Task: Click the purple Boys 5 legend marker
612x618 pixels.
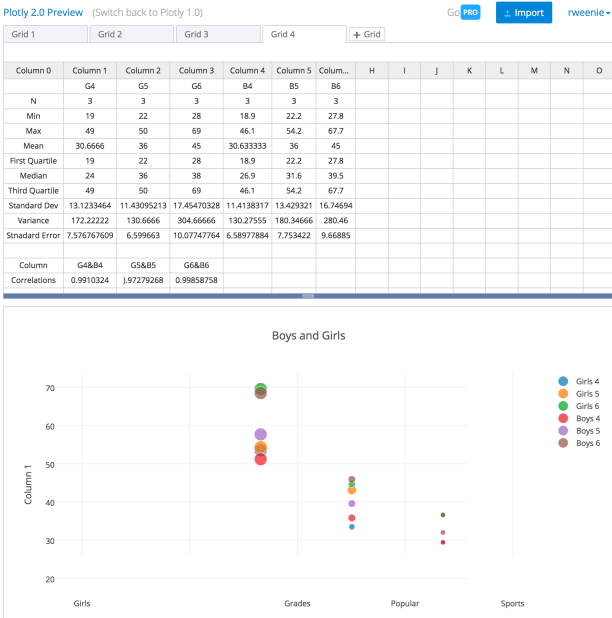Action: tap(562, 430)
